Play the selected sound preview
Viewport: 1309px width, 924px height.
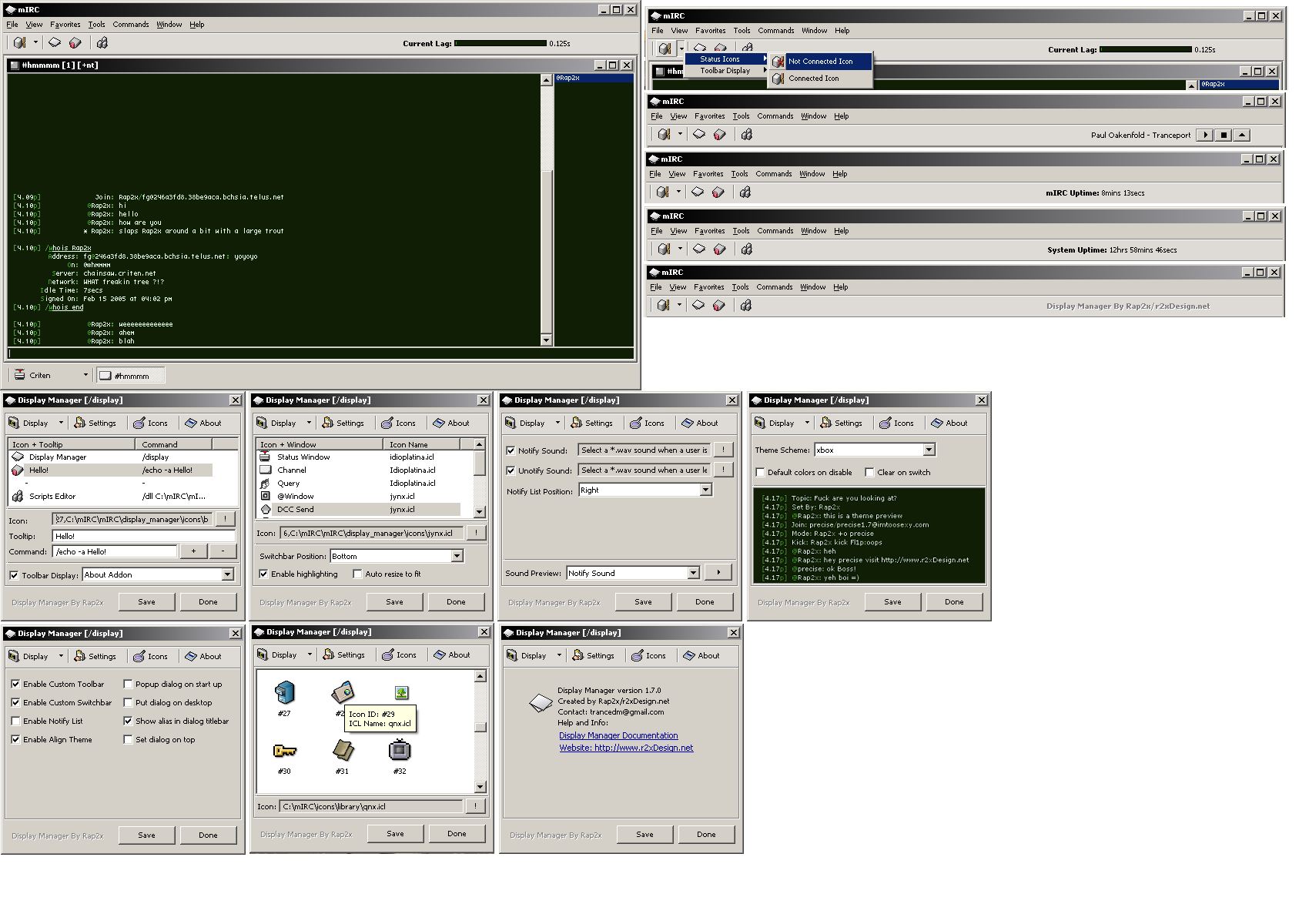[x=718, y=572]
